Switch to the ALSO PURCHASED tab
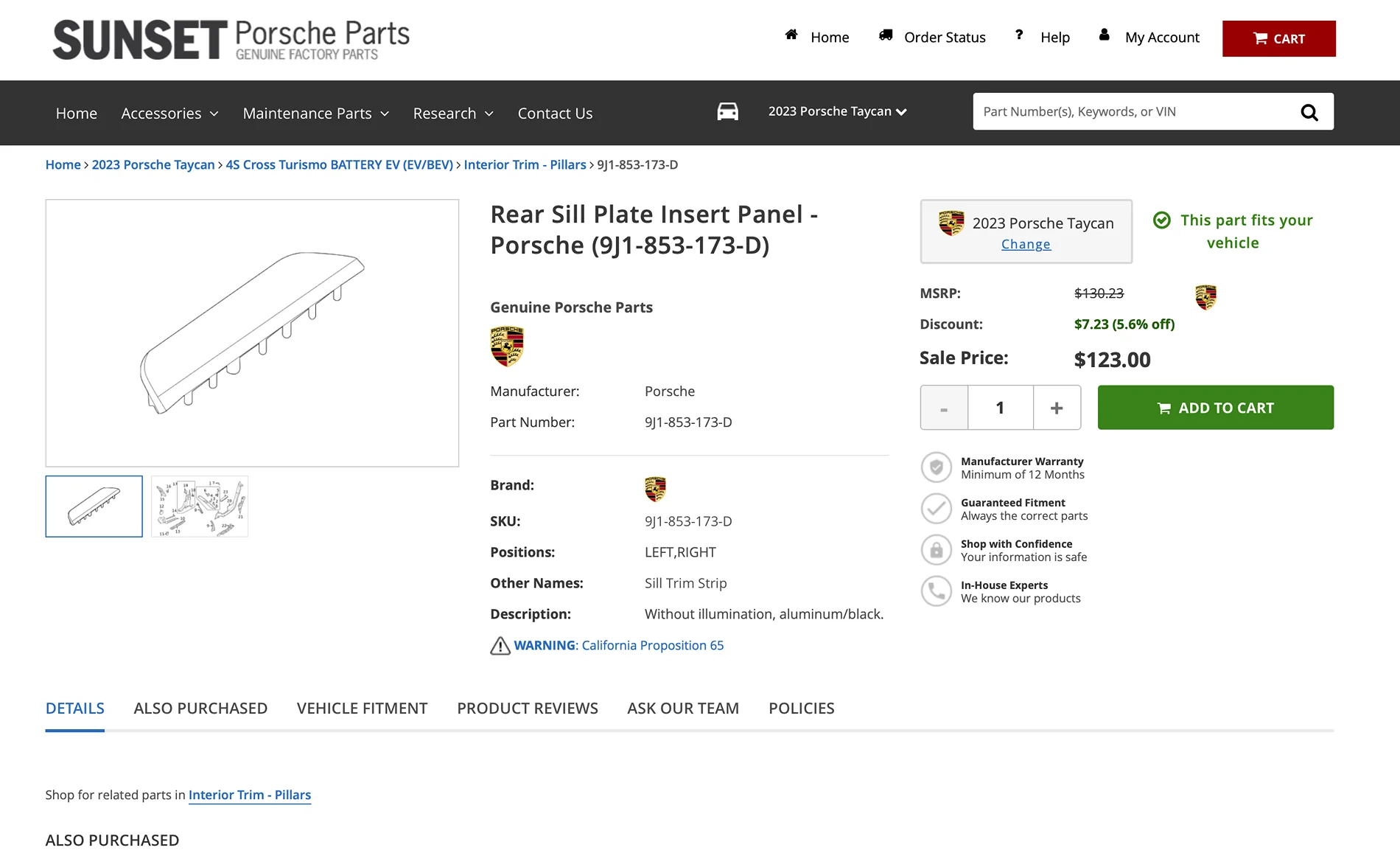The image size is (1400, 853). coord(200,708)
